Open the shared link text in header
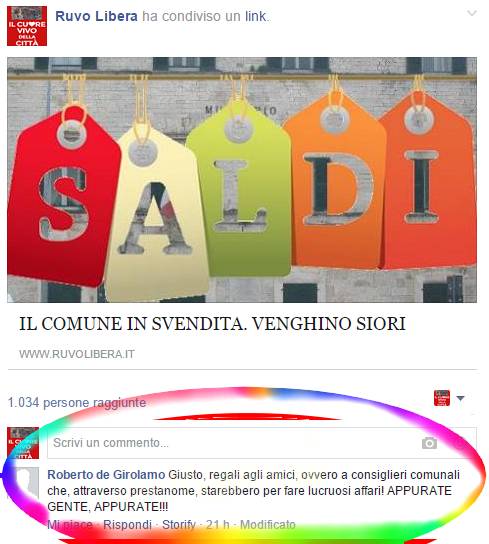 (x=256, y=16)
